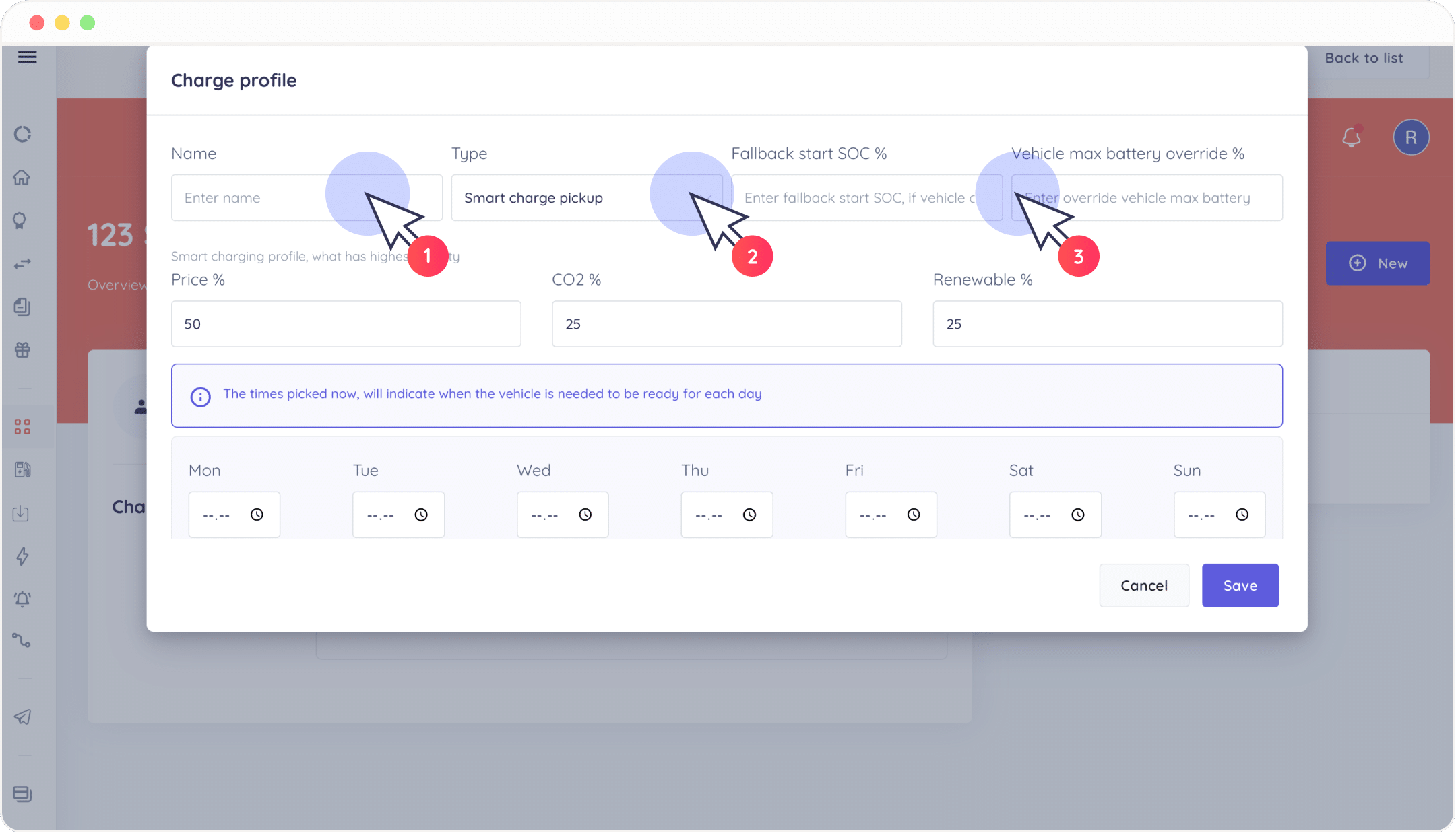Screen dimensions: 1456x833
Task: Select the grid apps icon in sidebar
Action: [x=23, y=426]
